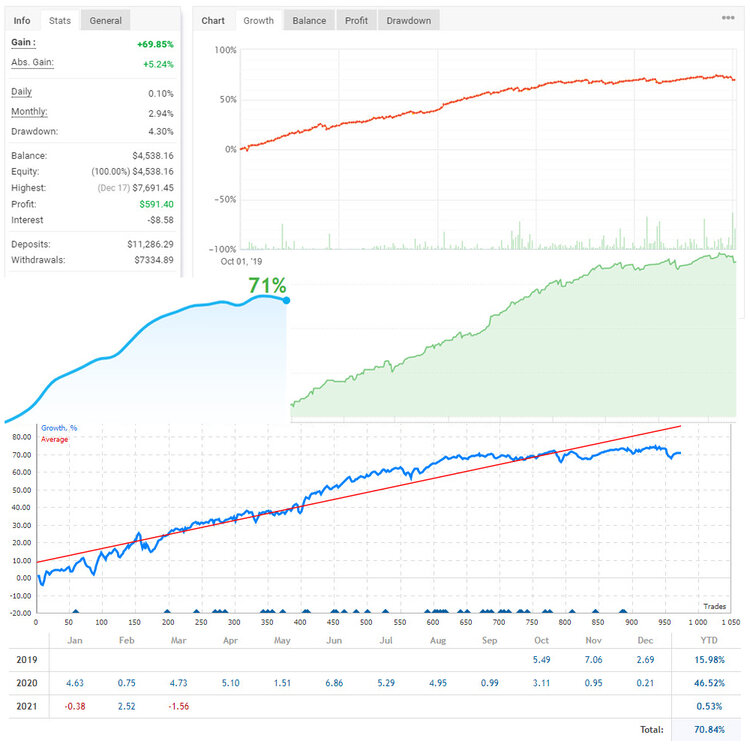Click the 2020 April cell 5.10
Image resolution: width=750 pixels, height=750 pixels.
click(231, 683)
